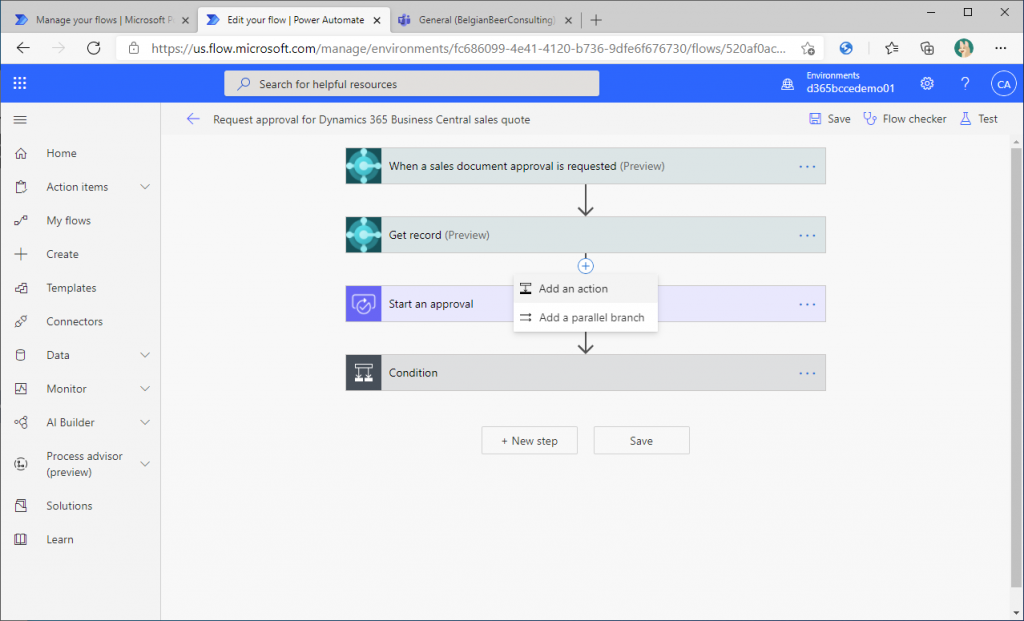Click the Process advisor icon
Image resolution: width=1024 pixels, height=621 pixels.
(x=21, y=464)
